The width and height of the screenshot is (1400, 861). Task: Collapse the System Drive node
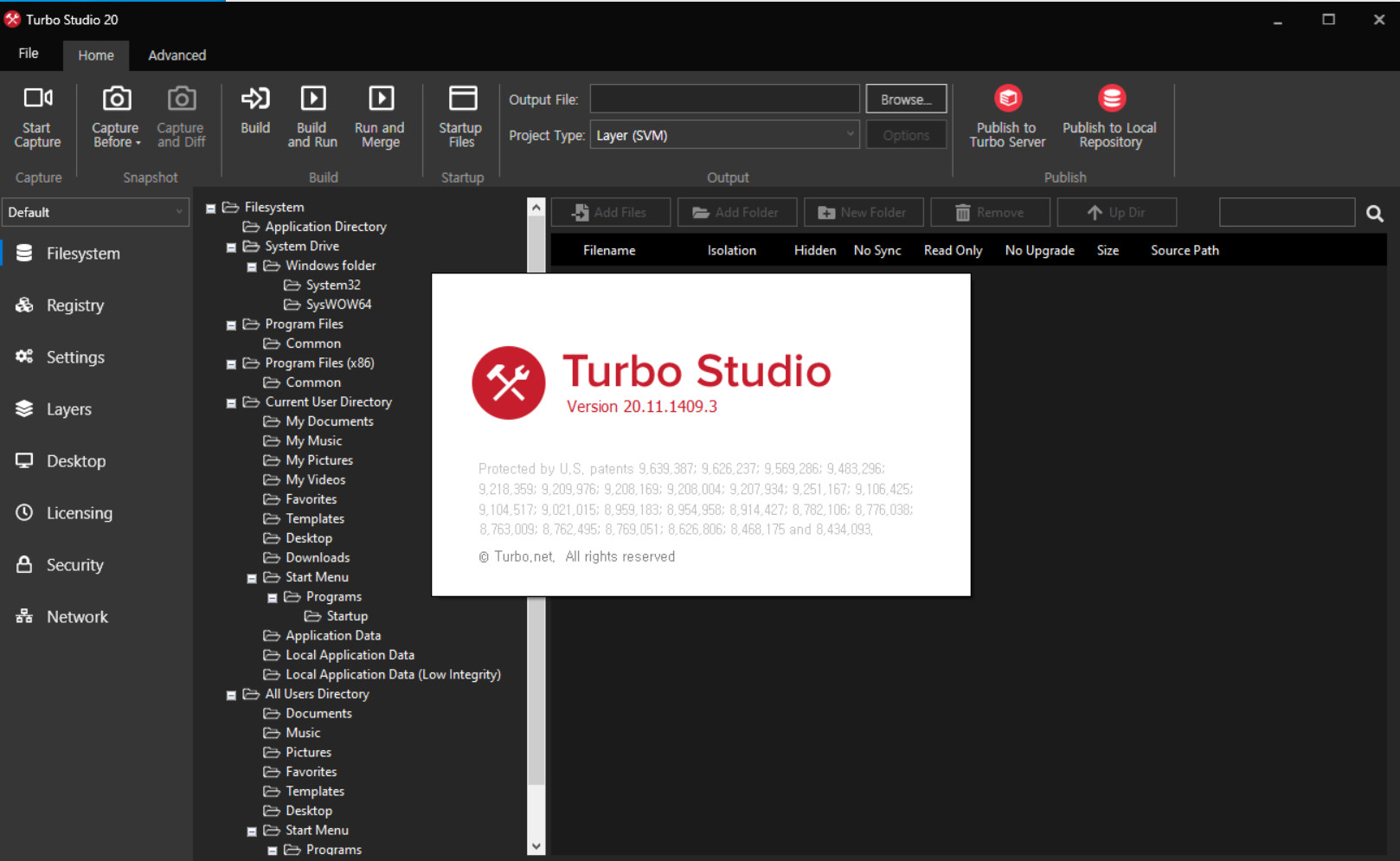pos(231,247)
